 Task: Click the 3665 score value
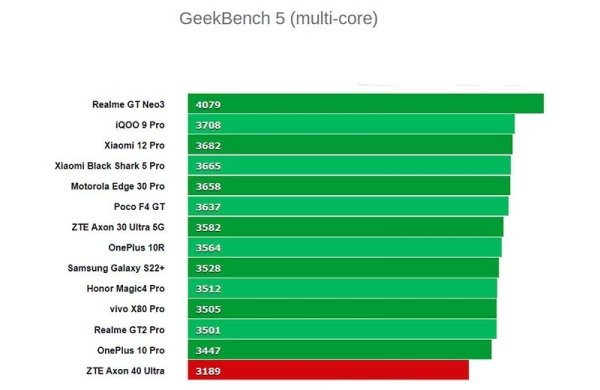[208, 166]
